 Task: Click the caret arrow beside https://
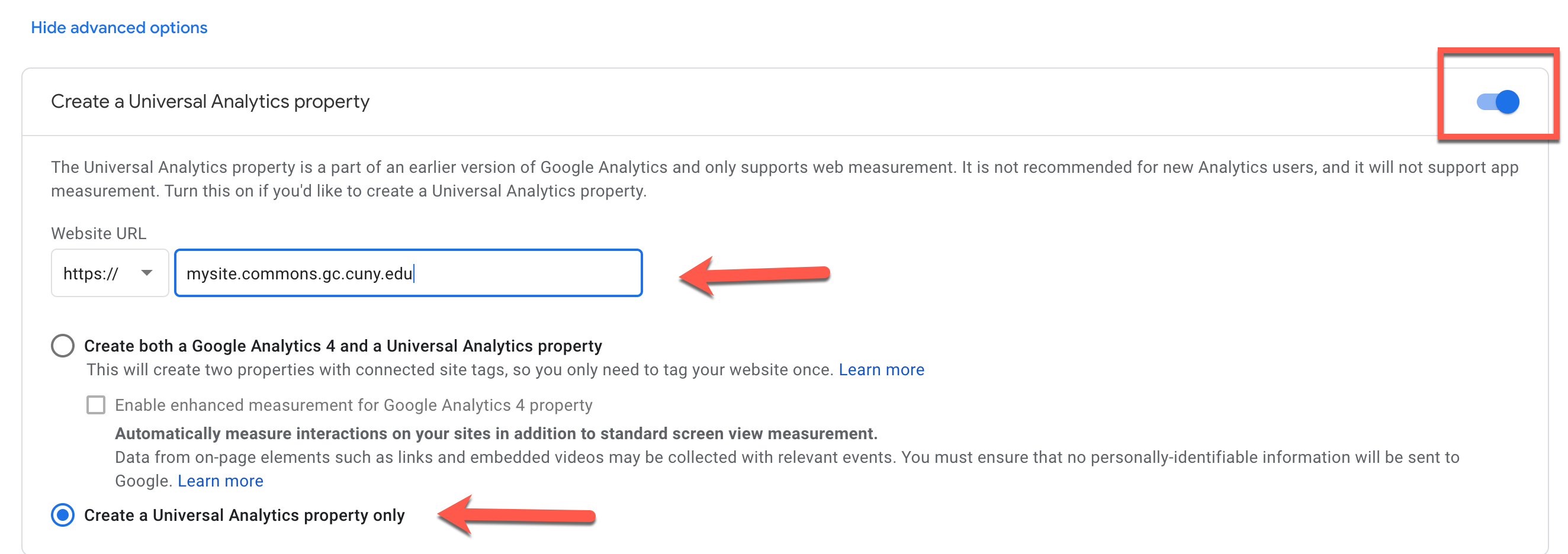147,273
